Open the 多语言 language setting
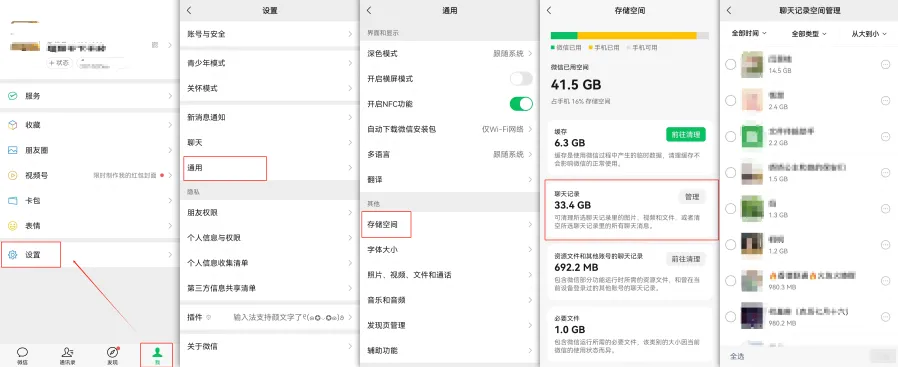The width and height of the screenshot is (898, 367). point(450,155)
